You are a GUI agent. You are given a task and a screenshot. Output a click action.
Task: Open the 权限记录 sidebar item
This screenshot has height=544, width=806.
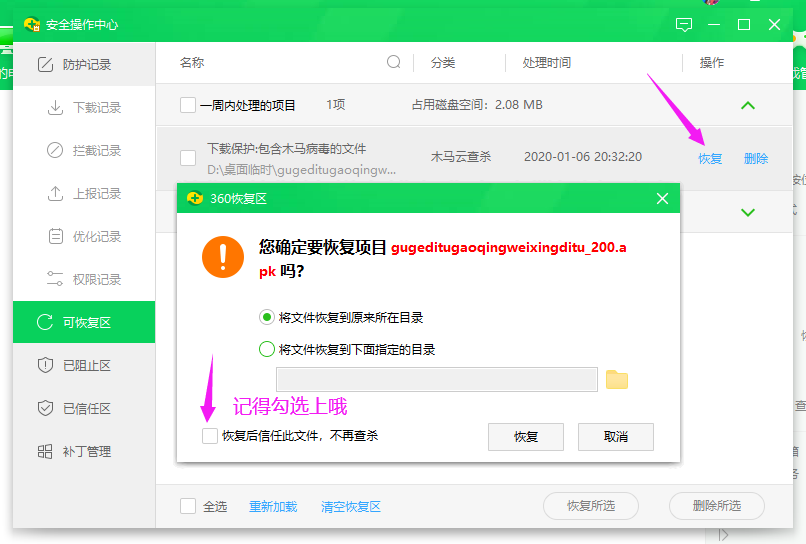pos(84,279)
